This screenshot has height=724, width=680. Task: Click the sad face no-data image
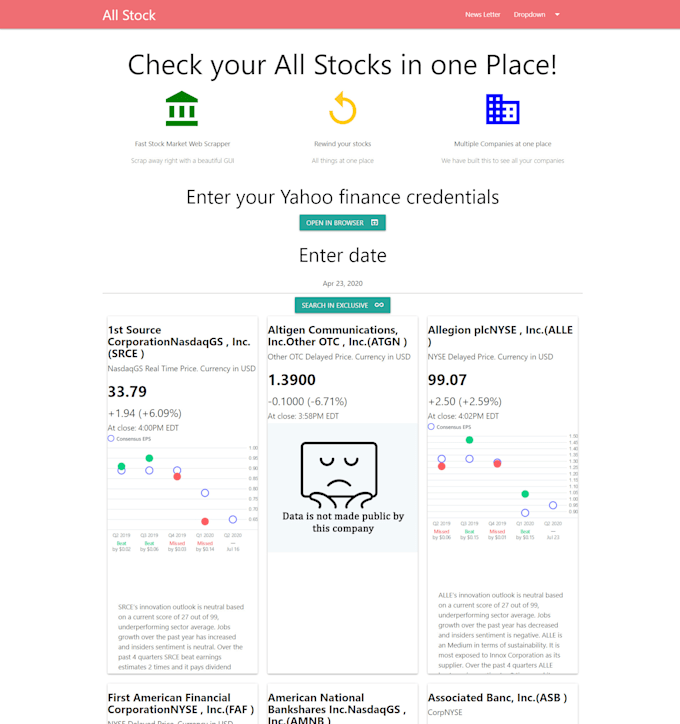tap(343, 488)
